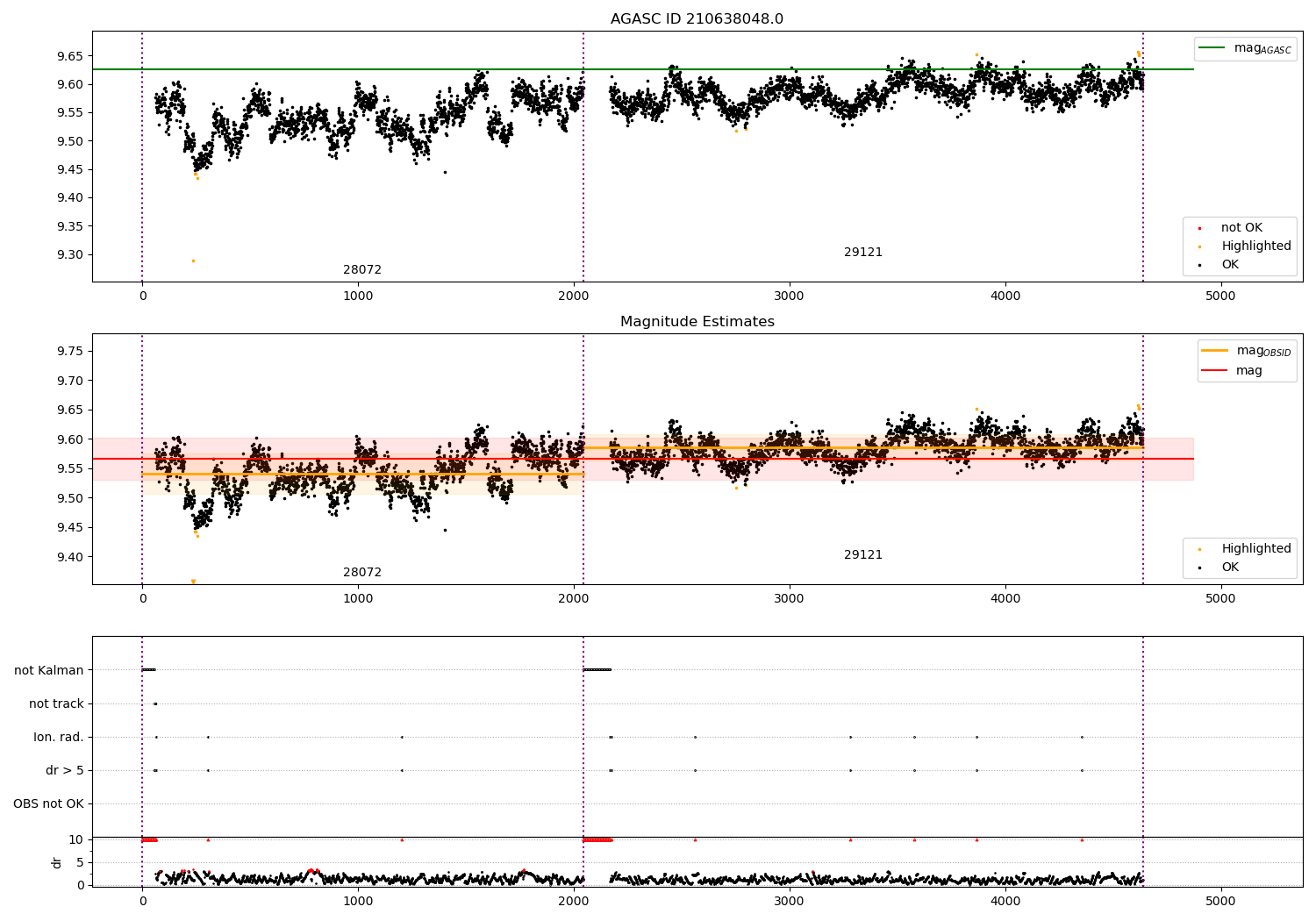Click the 'not Kalman' axis label
Image resolution: width=1316 pixels, height=921 pixels.
tap(49, 671)
